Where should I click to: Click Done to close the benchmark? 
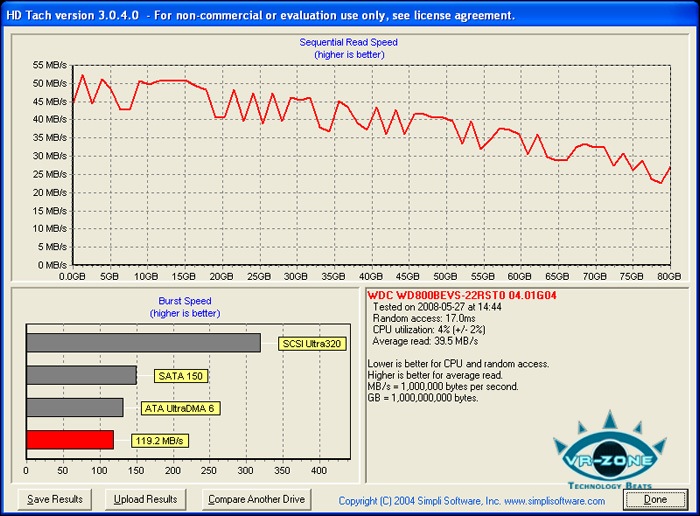click(655, 499)
